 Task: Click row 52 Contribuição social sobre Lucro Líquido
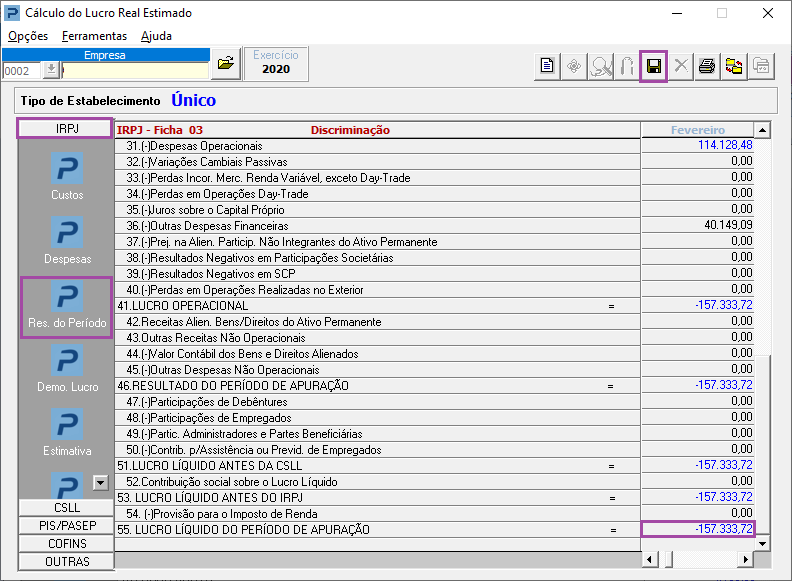[377, 481]
